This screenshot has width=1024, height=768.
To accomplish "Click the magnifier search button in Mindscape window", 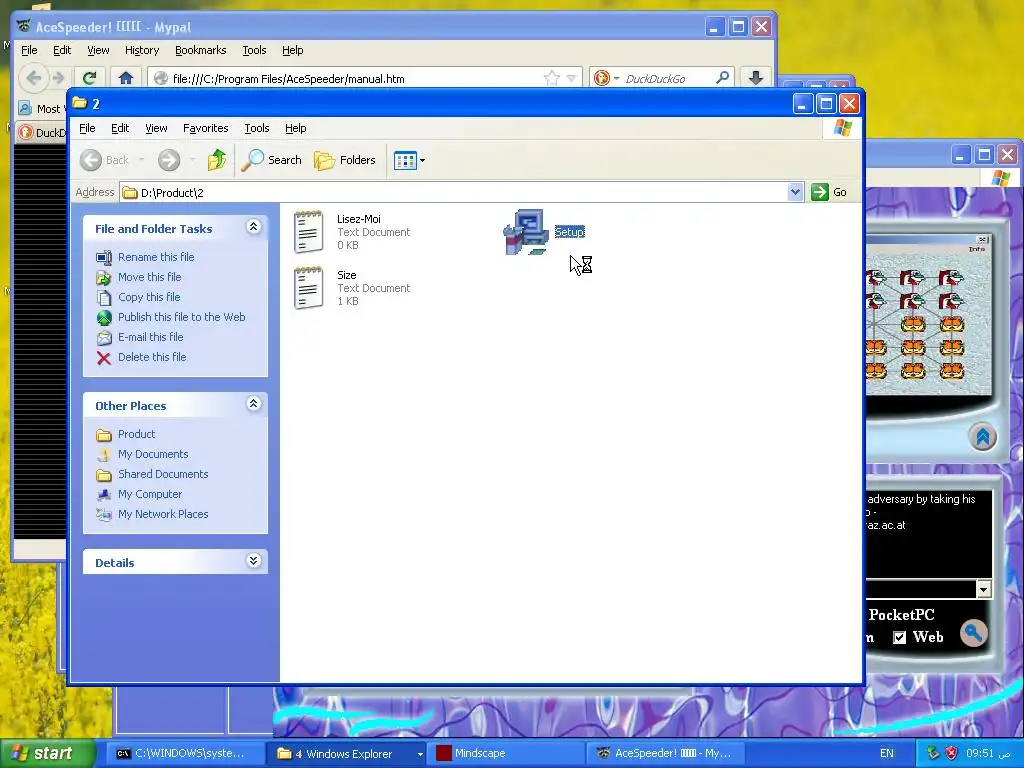I will [973, 633].
